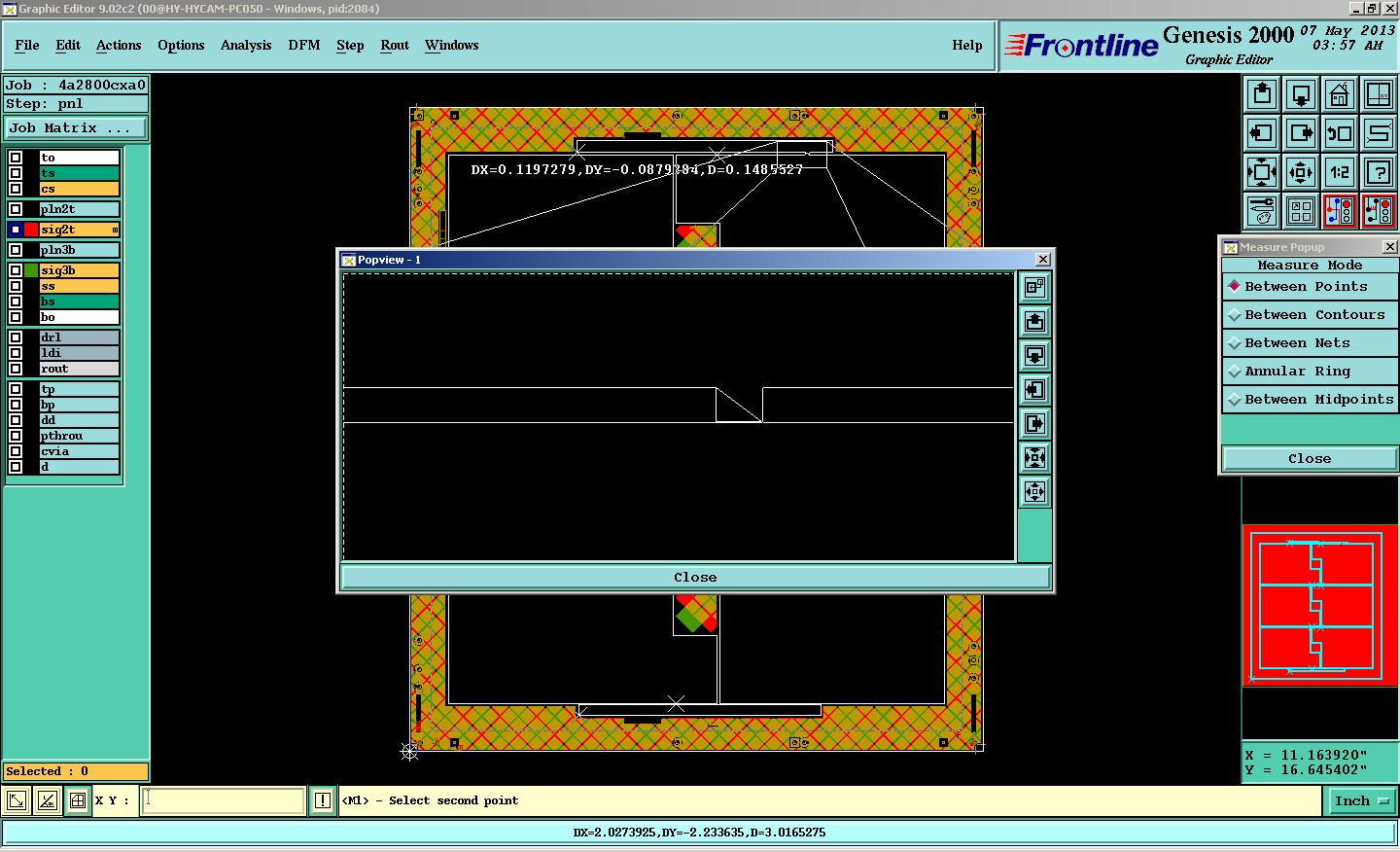Click the pan right icon in main toolbar
The image size is (1400, 852).
pyautogui.click(x=1301, y=133)
